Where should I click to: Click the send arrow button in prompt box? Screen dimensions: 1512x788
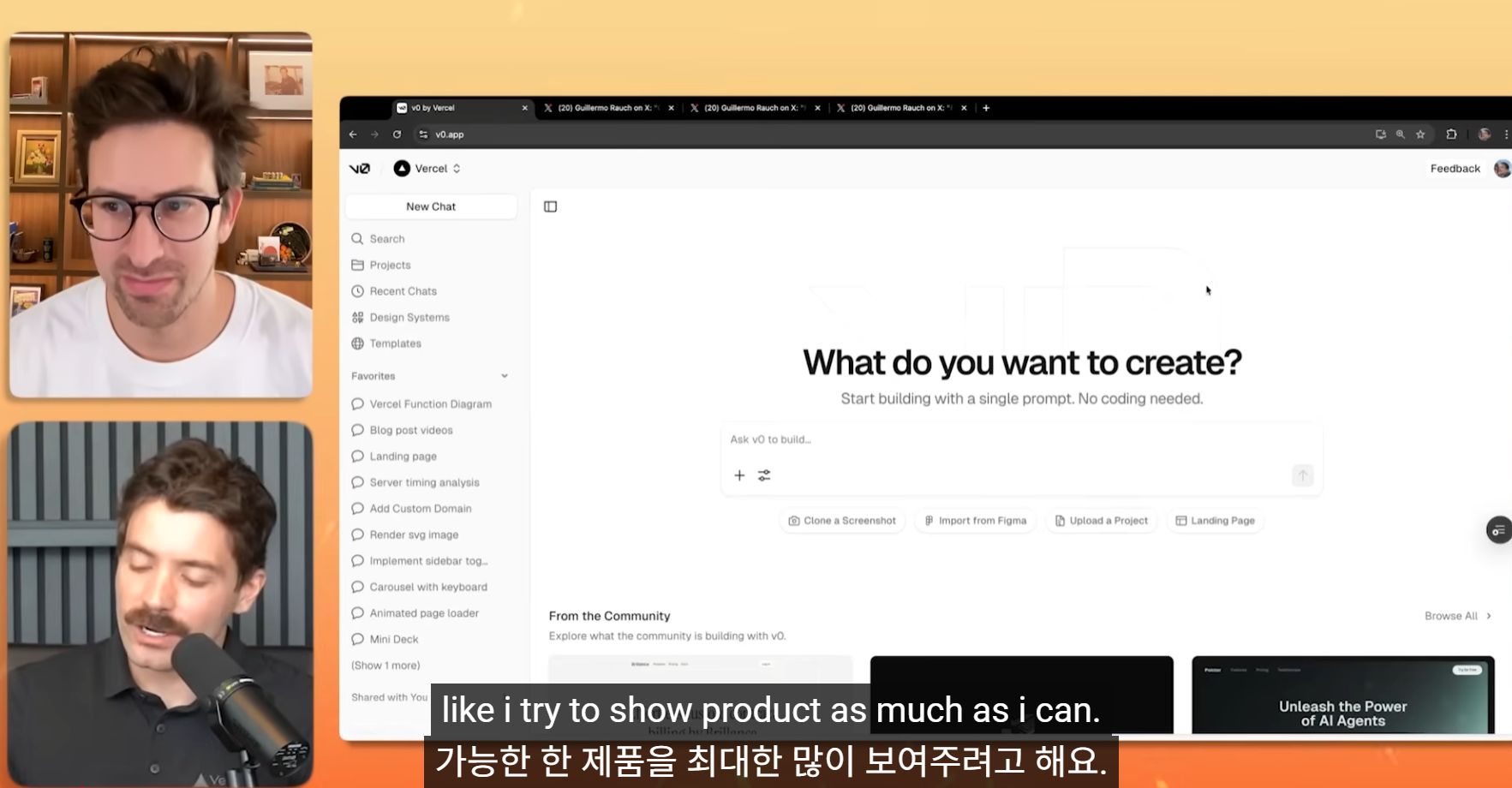[1302, 475]
